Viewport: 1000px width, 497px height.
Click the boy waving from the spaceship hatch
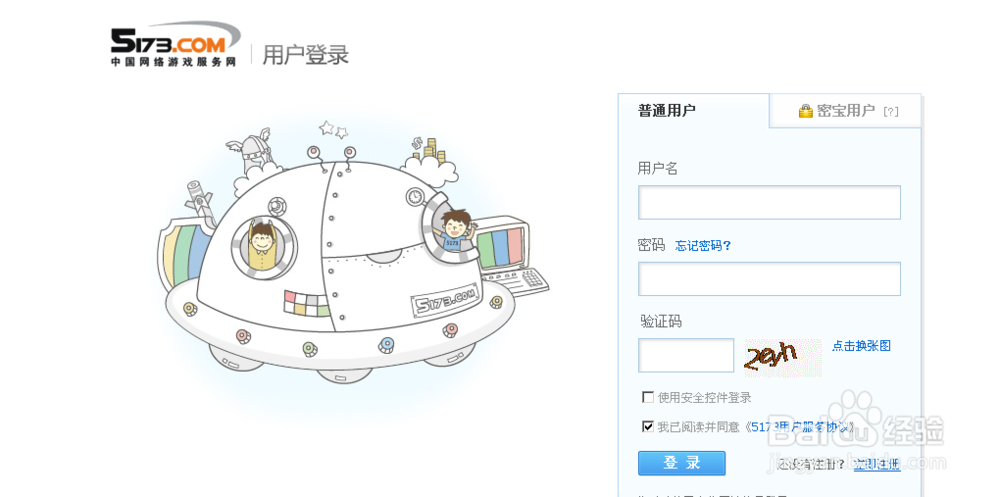pyautogui.click(x=454, y=232)
